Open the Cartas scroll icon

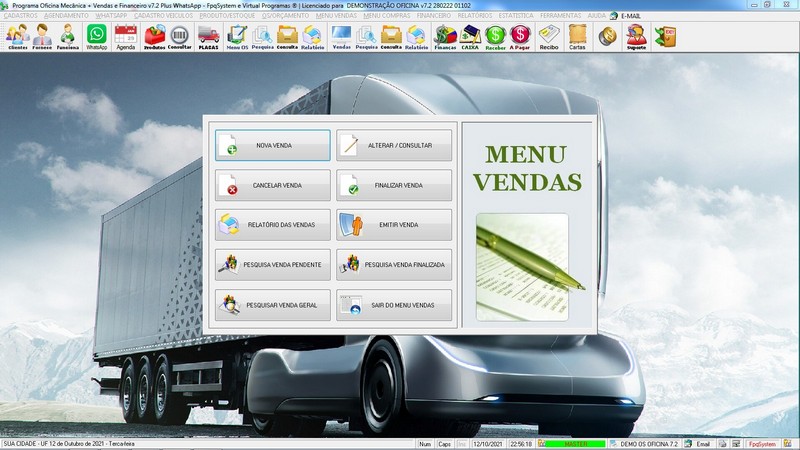578,37
